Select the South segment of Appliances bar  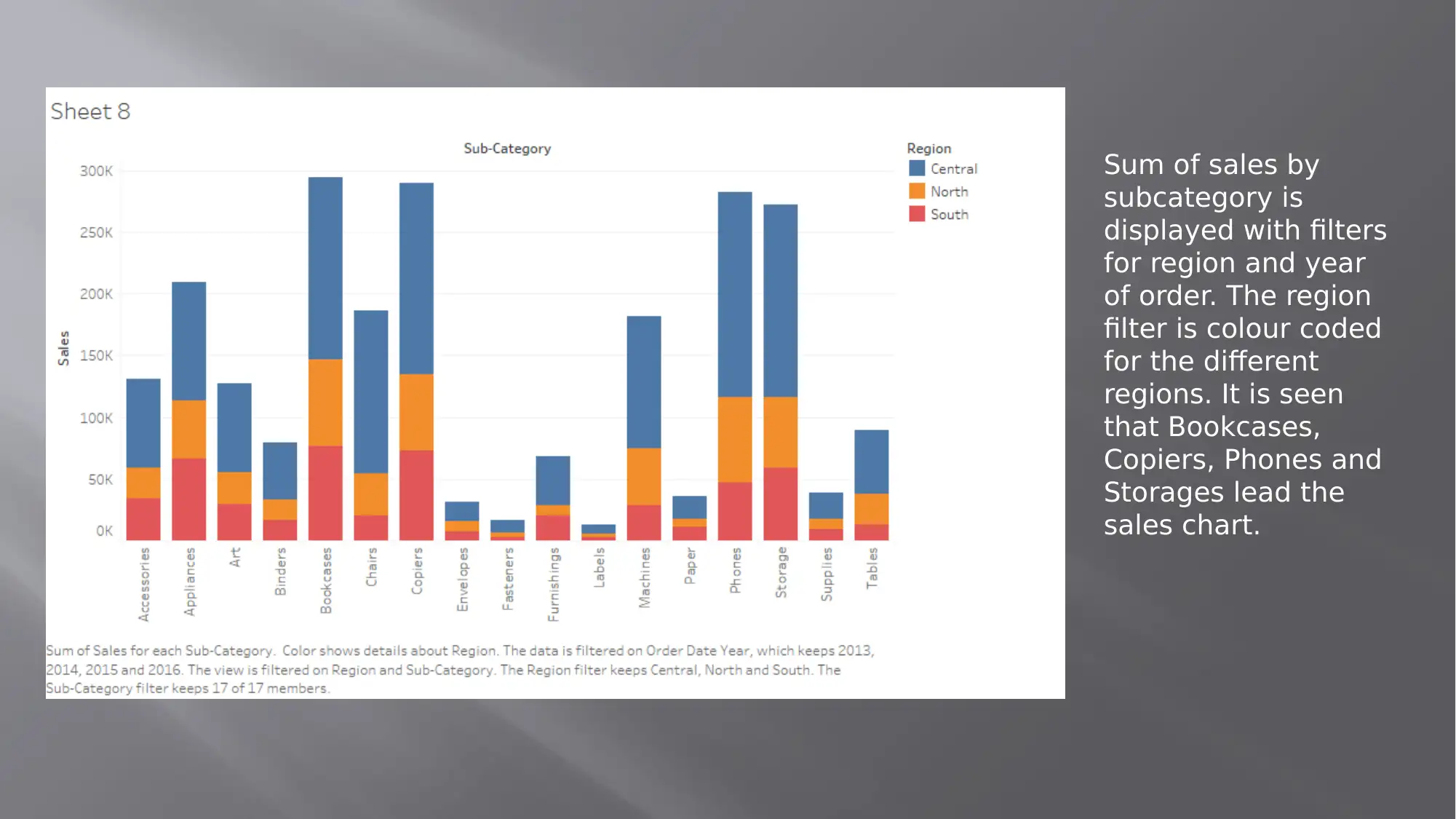point(189,499)
